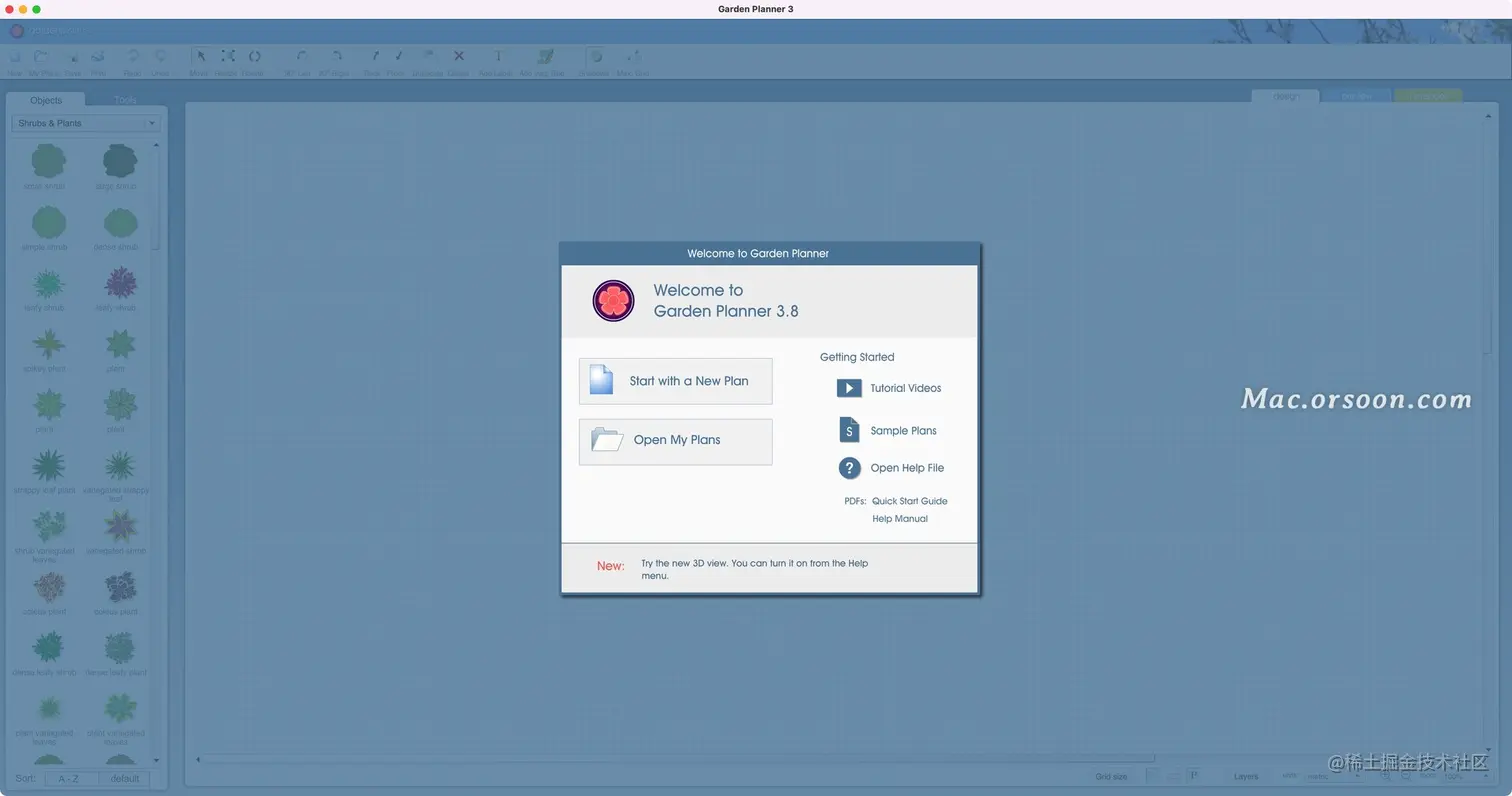Sort objects by default order

(125, 778)
